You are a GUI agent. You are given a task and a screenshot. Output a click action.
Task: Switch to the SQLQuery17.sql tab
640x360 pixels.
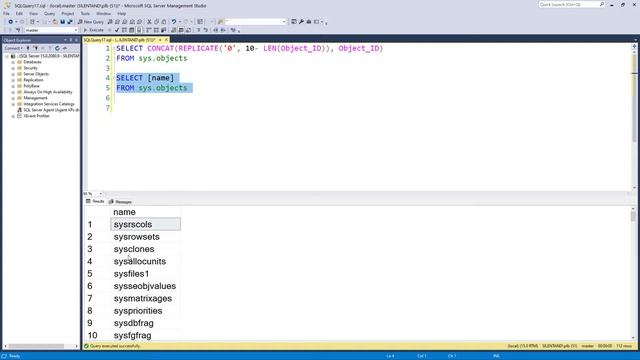click(120, 40)
